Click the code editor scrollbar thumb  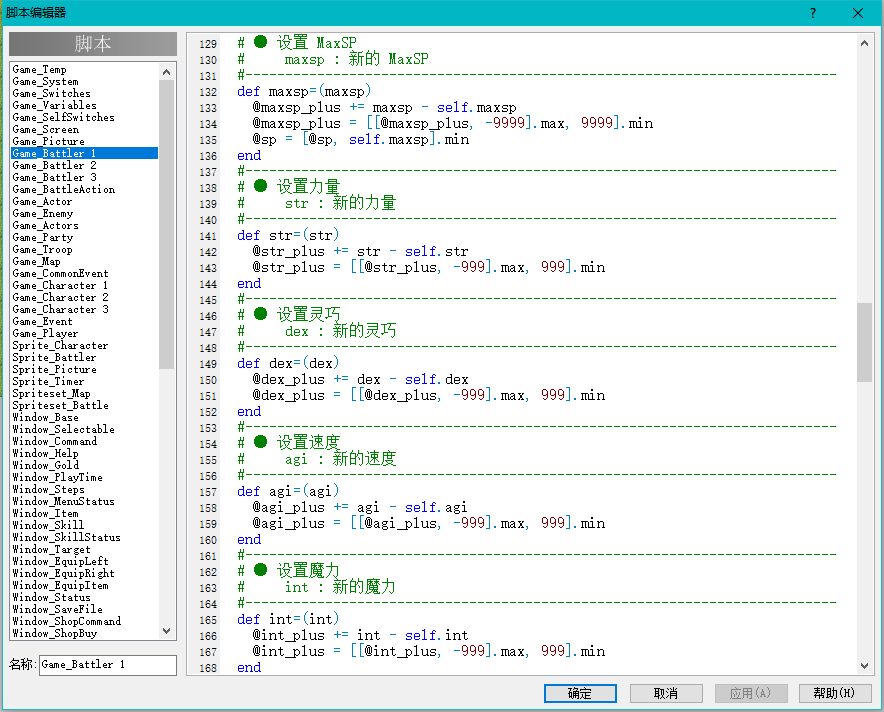click(864, 342)
